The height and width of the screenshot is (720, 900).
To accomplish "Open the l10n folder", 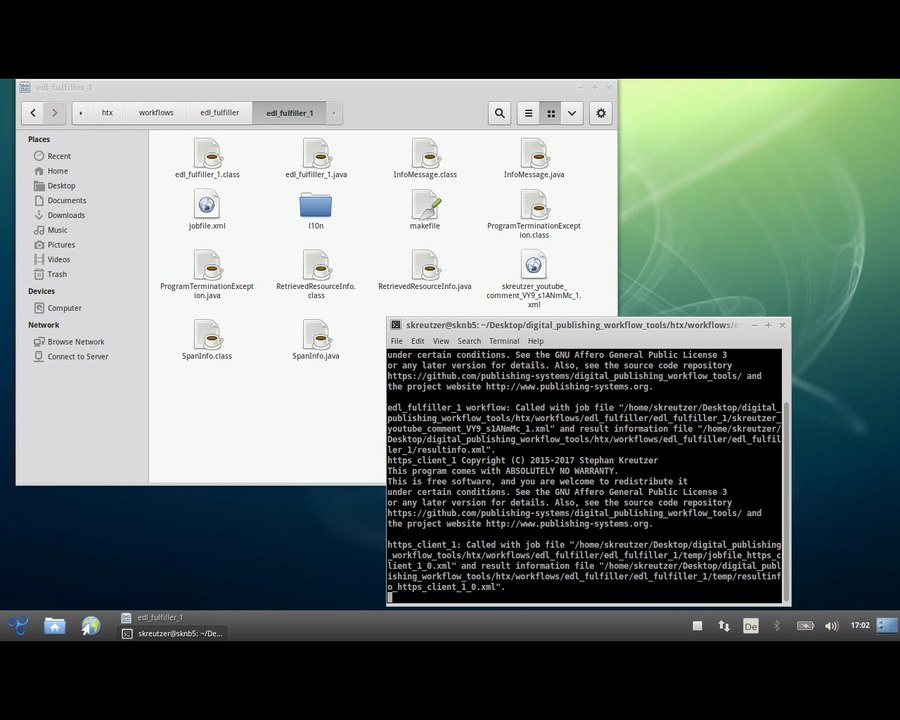I will (x=316, y=206).
